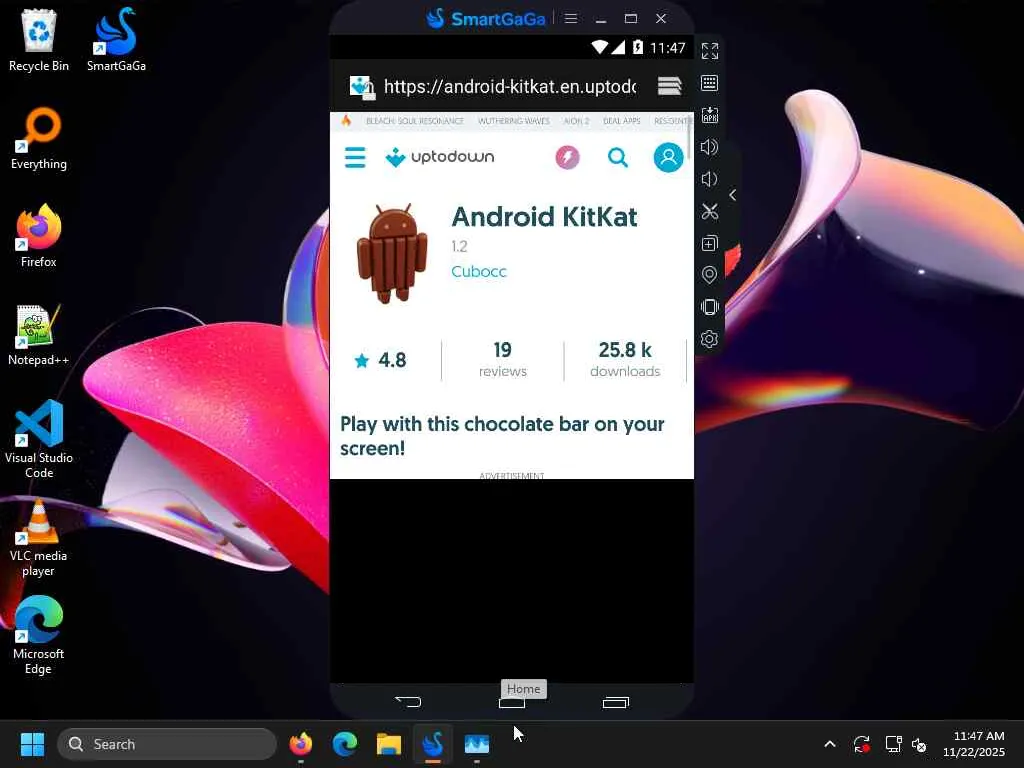
Task: Open the Firefox desktop shortcut
Action: coord(39,236)
